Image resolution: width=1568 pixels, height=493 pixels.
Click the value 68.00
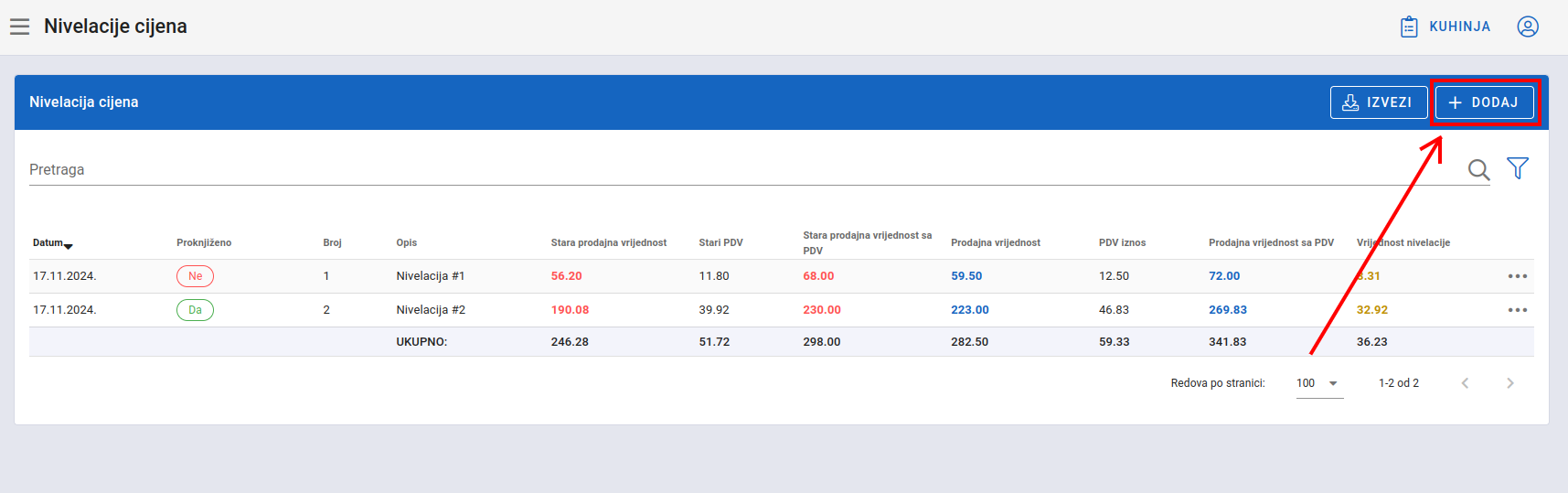point(818,276)
